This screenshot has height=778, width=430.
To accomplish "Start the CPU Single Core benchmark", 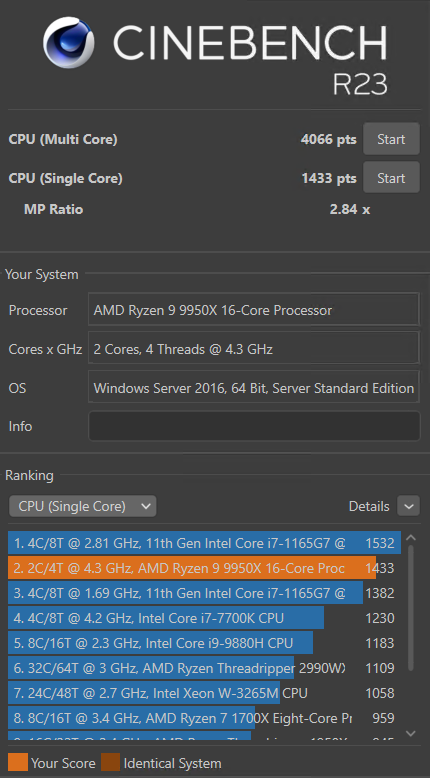I will pyautogui.click(x=391, y=178).
